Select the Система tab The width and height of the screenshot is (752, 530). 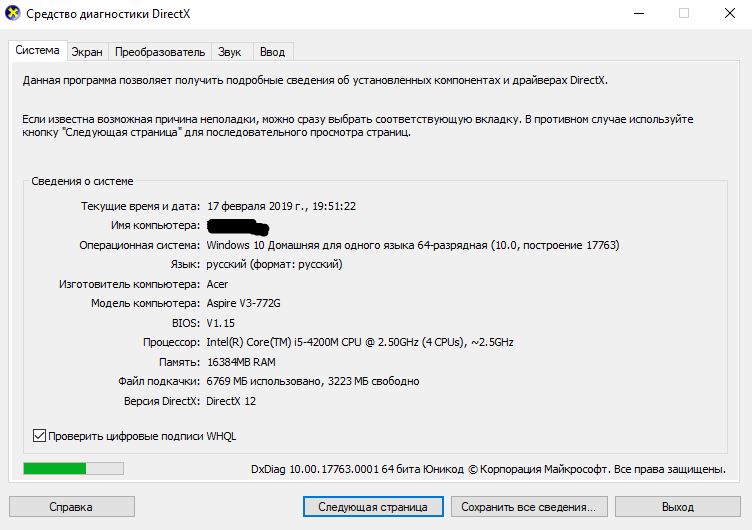pos(37,50)
